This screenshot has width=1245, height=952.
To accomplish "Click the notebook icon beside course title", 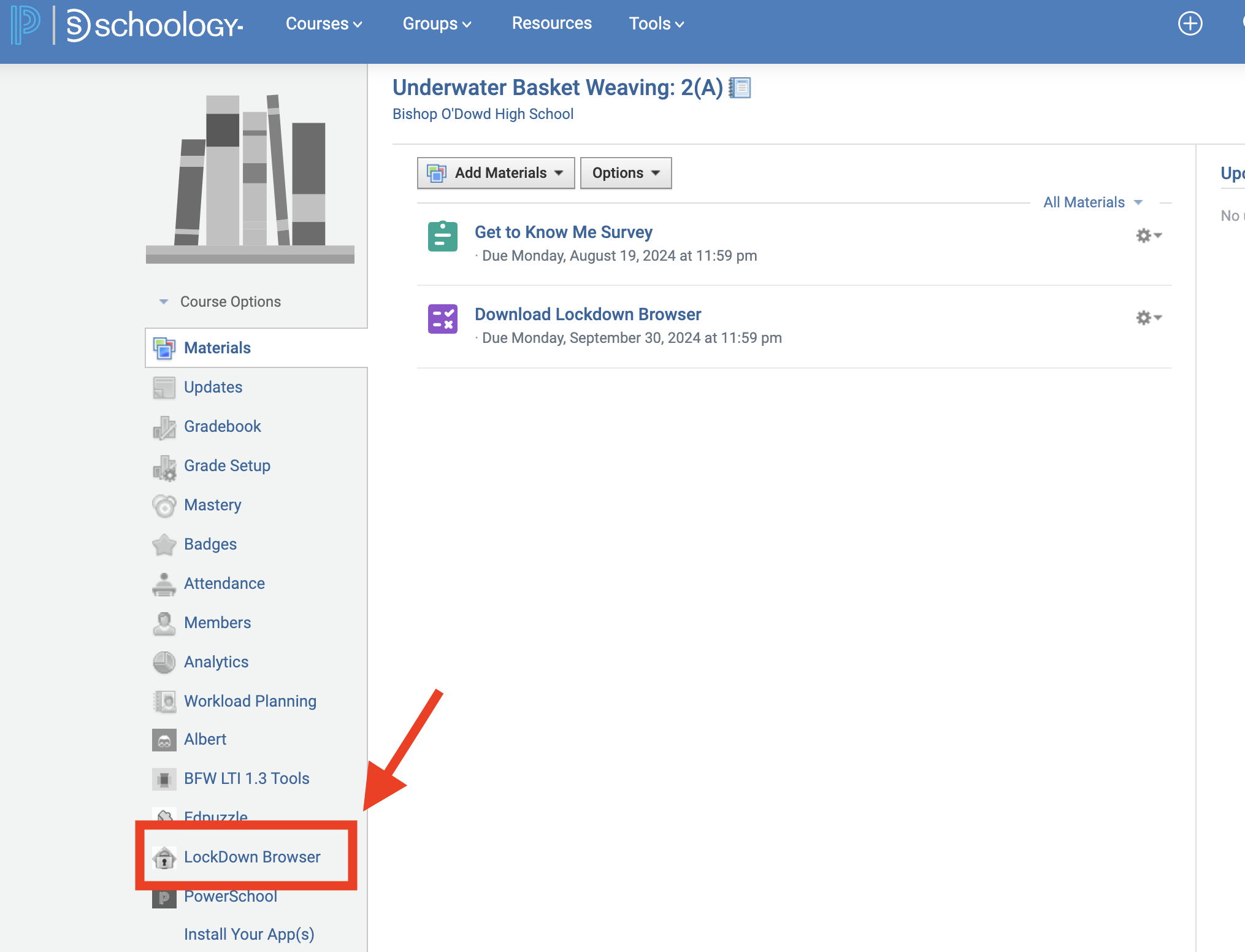I will click(x=740, y=88).
